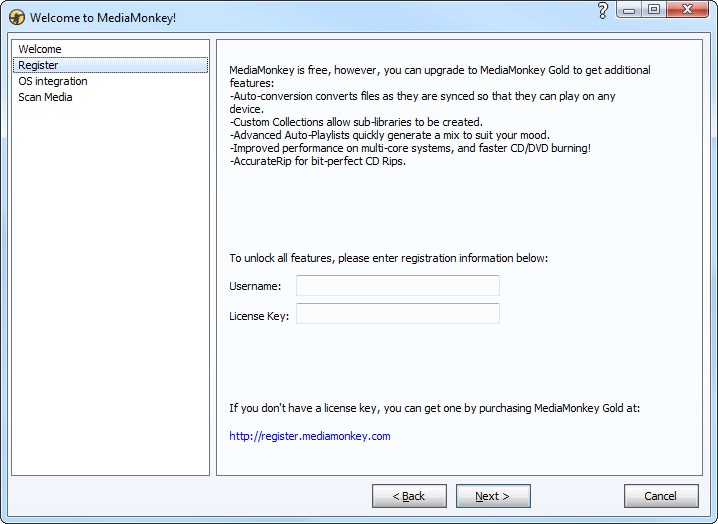Click the Username label

tap(255, 286)
